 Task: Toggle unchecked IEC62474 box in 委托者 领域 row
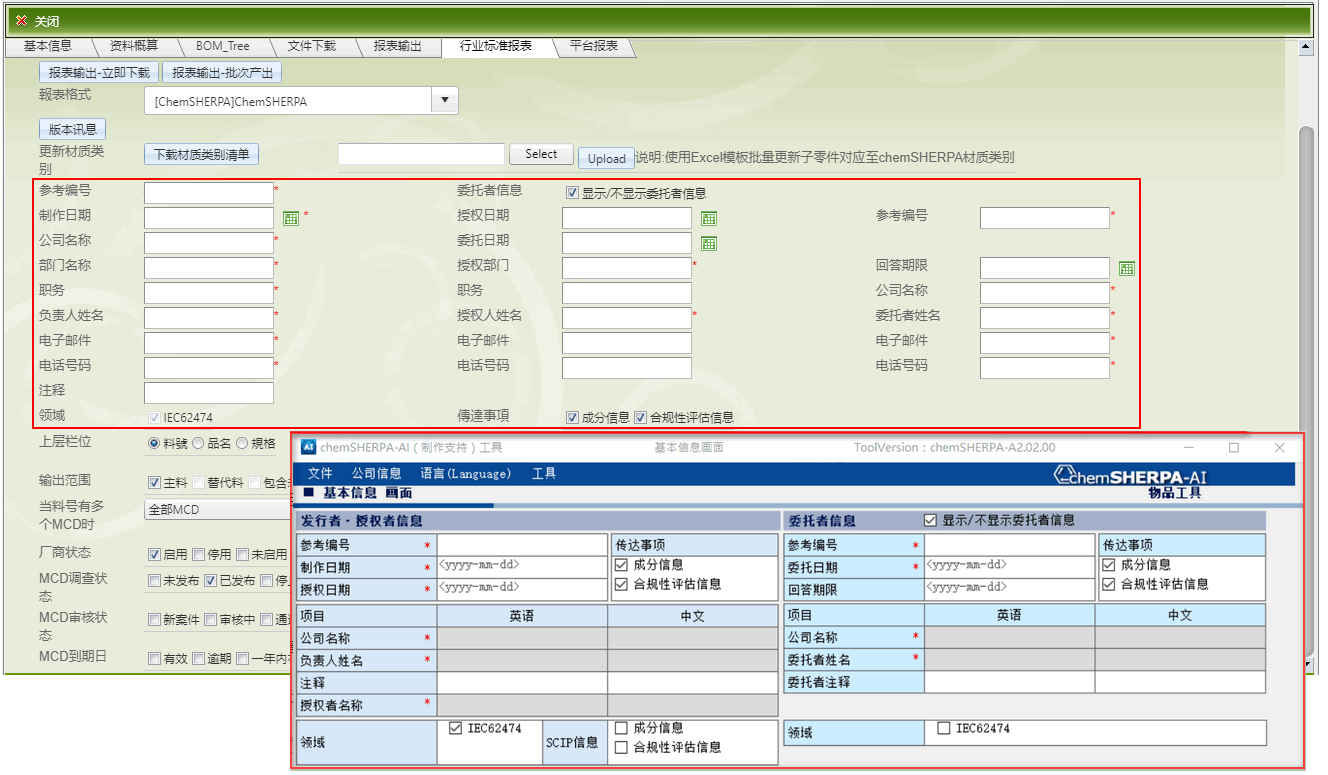point(944,728)
